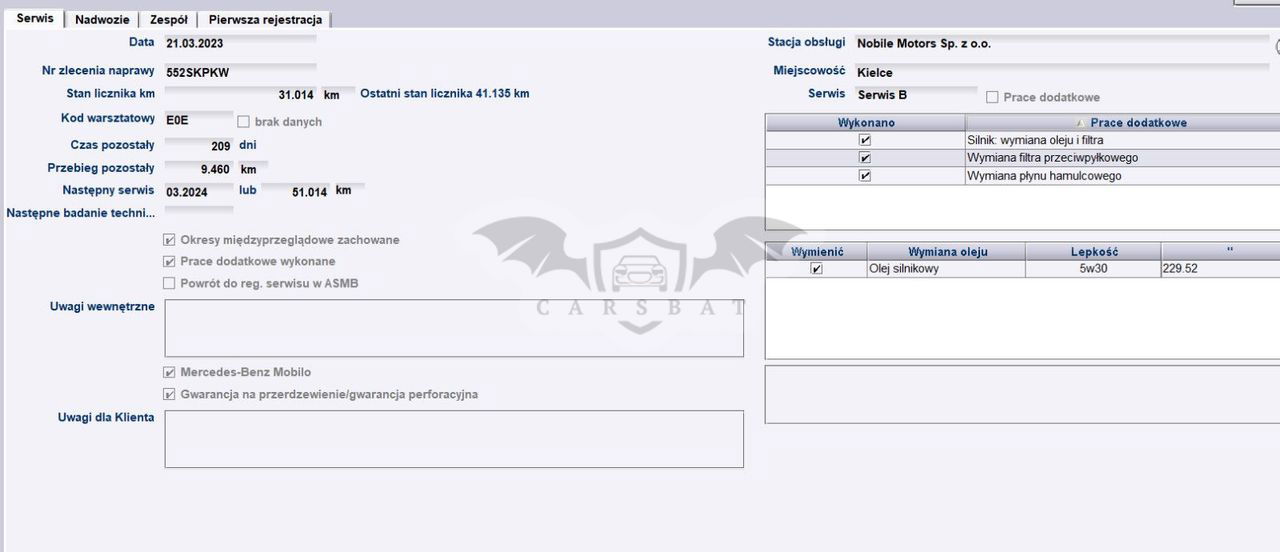1280x552 pixels.
Task: Switch to the Zespół tab
Action: 168,20
